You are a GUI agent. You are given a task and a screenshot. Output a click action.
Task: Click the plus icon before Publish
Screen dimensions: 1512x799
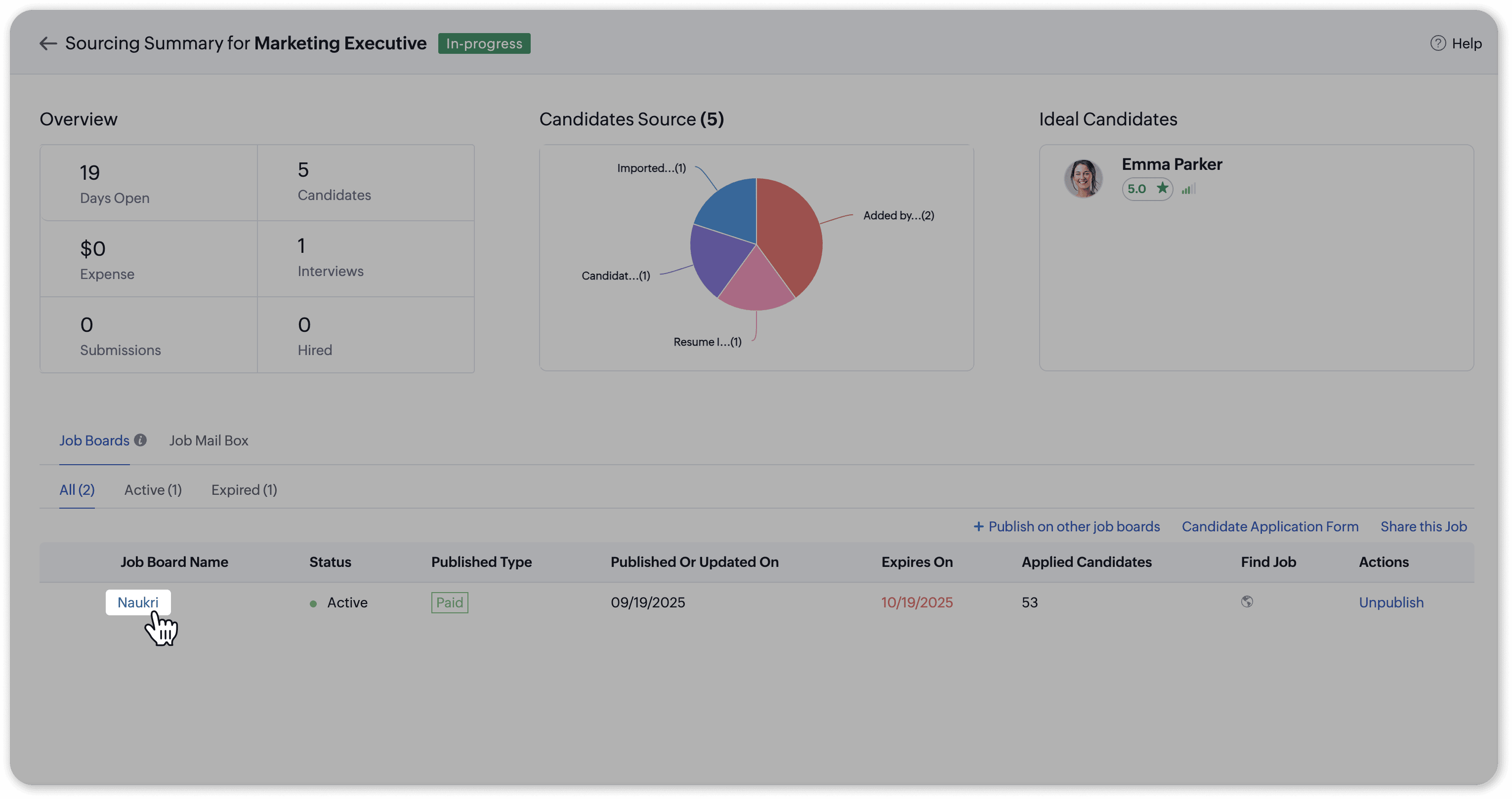click(978, 527)
